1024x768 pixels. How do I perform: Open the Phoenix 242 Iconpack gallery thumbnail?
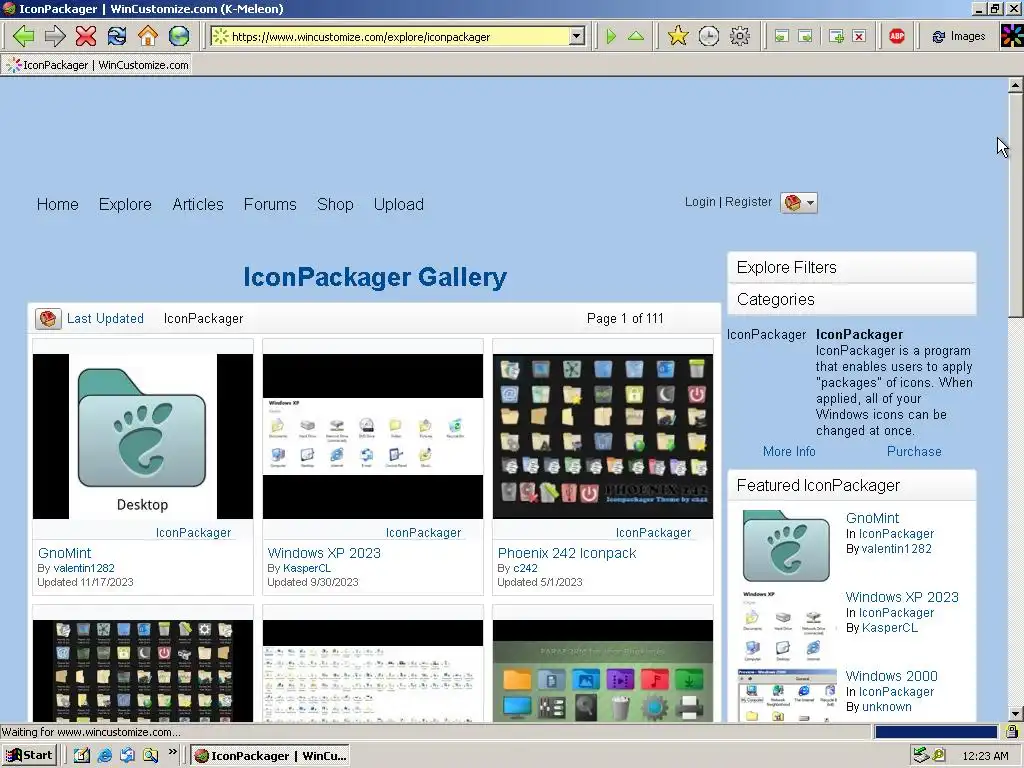click(x=603, y=436)
